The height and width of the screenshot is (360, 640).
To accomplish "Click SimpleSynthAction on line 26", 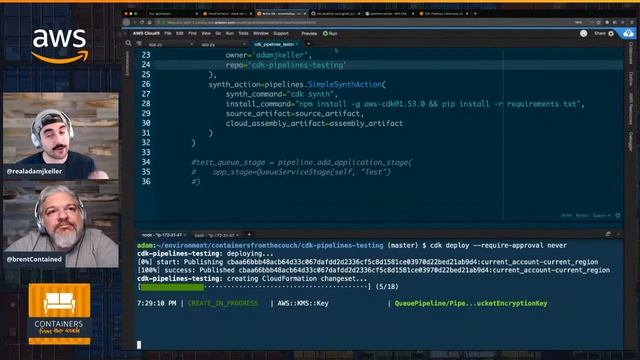I will (344, 84).
